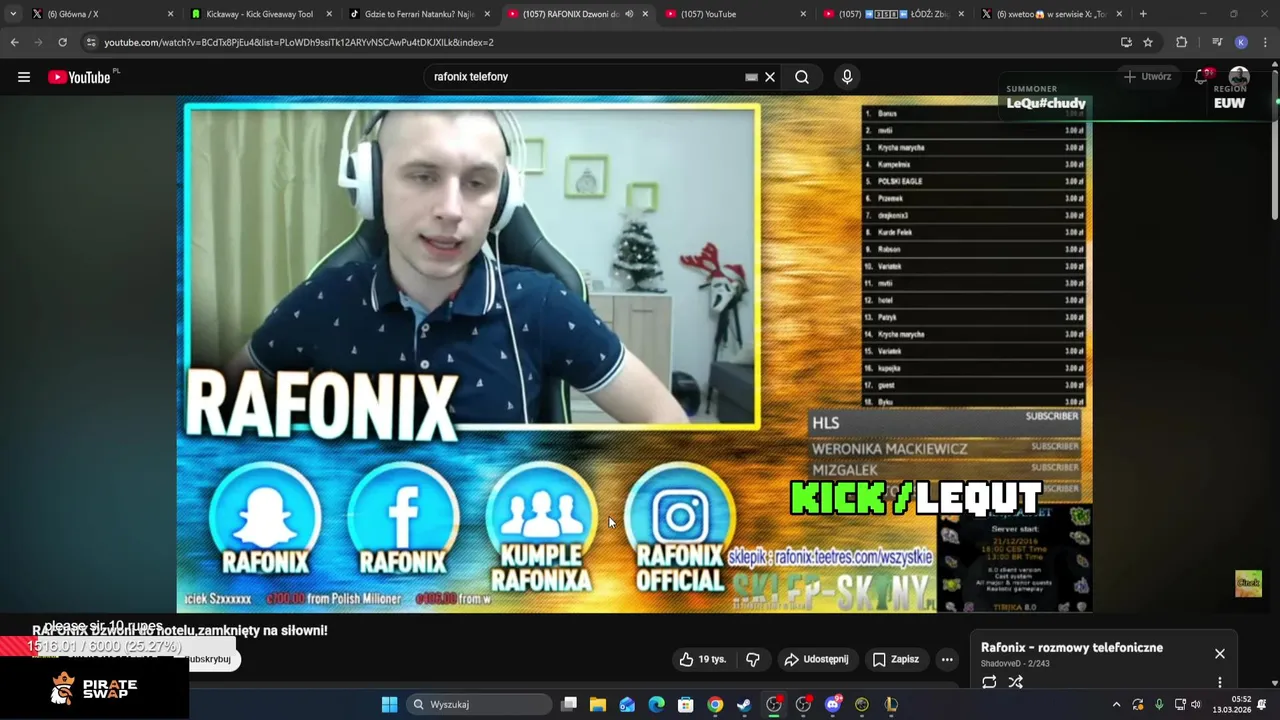Close the (1057) YouTube tab

click(x=803, y=14)
